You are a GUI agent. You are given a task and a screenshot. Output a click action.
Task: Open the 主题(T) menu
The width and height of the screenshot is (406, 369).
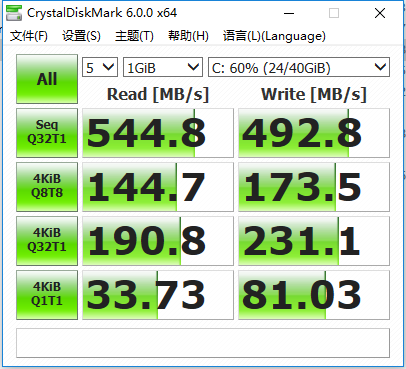(134, 36)
